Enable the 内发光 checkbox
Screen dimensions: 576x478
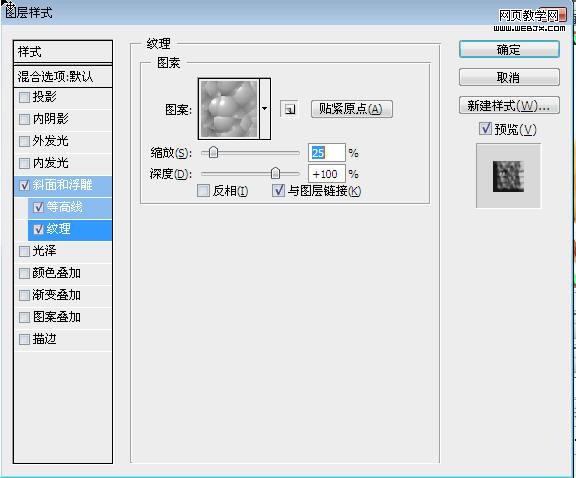[x=24, y=163]
